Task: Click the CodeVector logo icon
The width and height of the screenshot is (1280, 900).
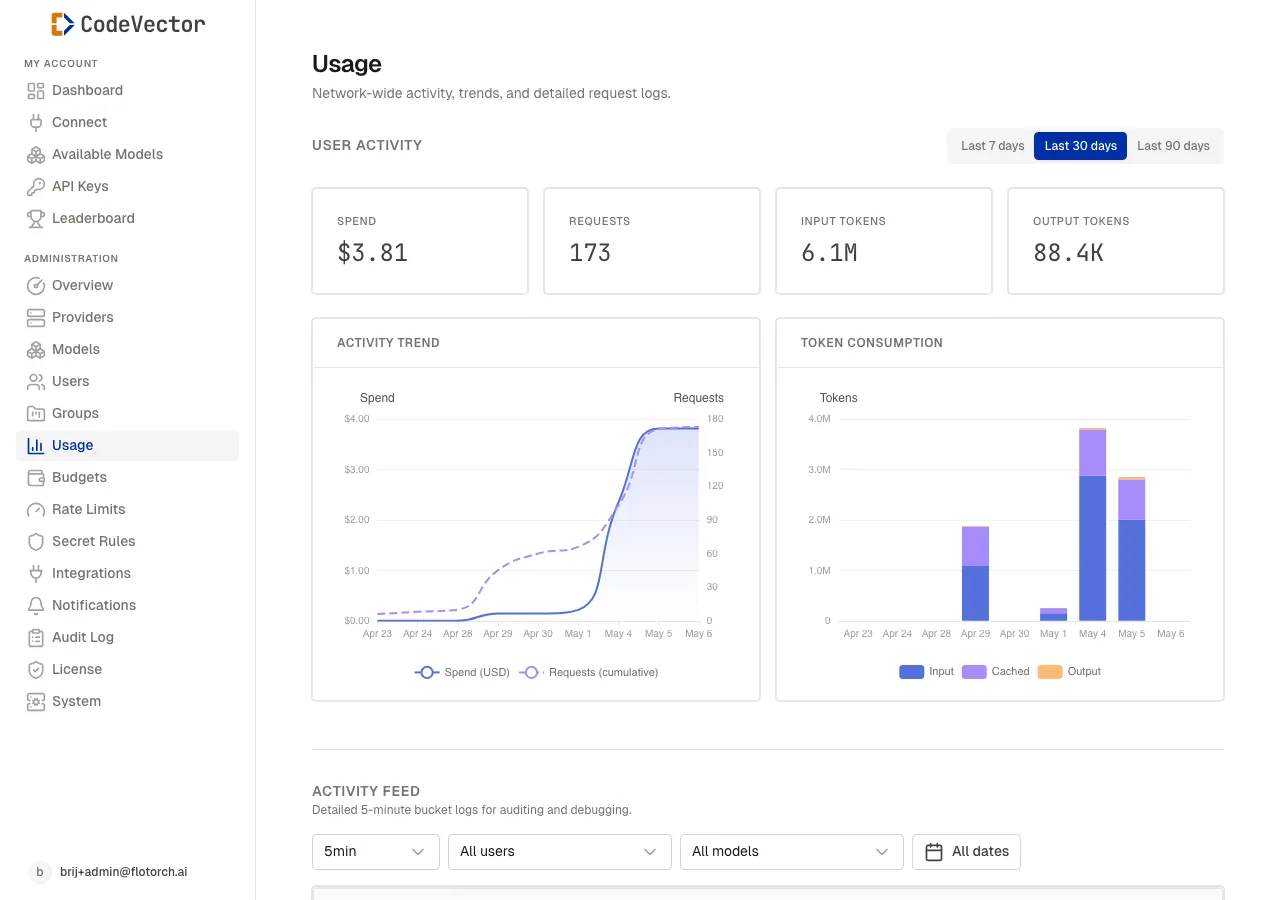Action: pos(63,24)
